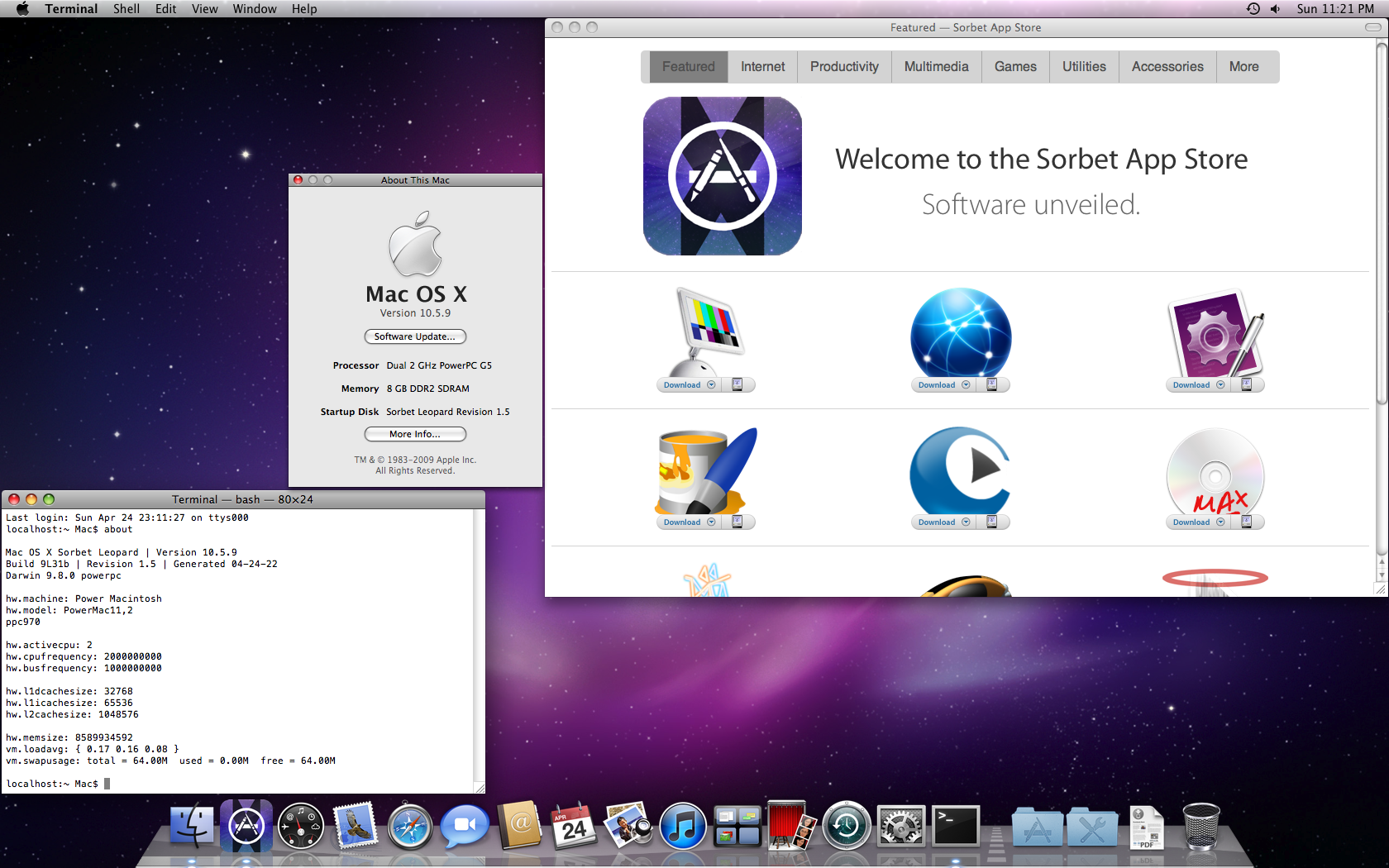Click the clock Sun 11:21 PM
The image size is (1389, 868).
tap(1335, 9)
